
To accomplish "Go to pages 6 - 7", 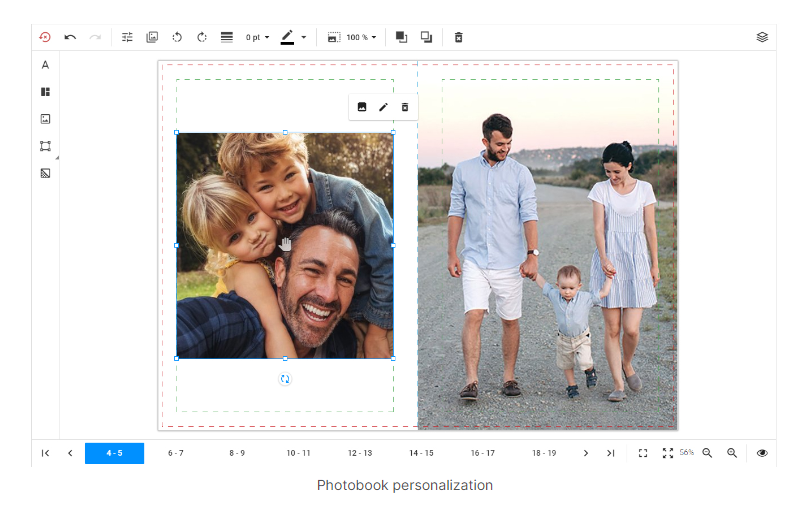I will [x=176, y=453].
